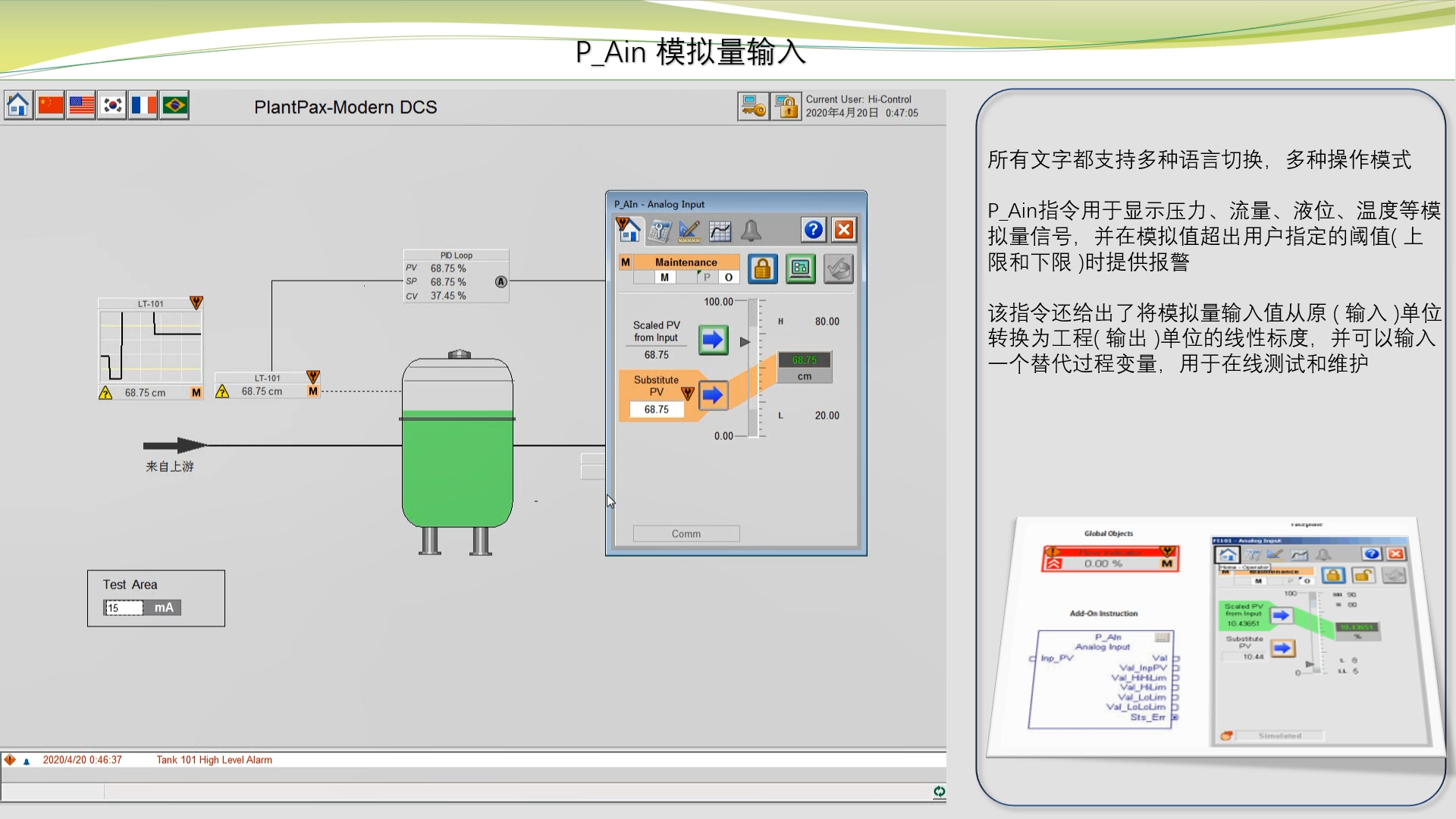Click the O mode indicator box

click(729, 278)
